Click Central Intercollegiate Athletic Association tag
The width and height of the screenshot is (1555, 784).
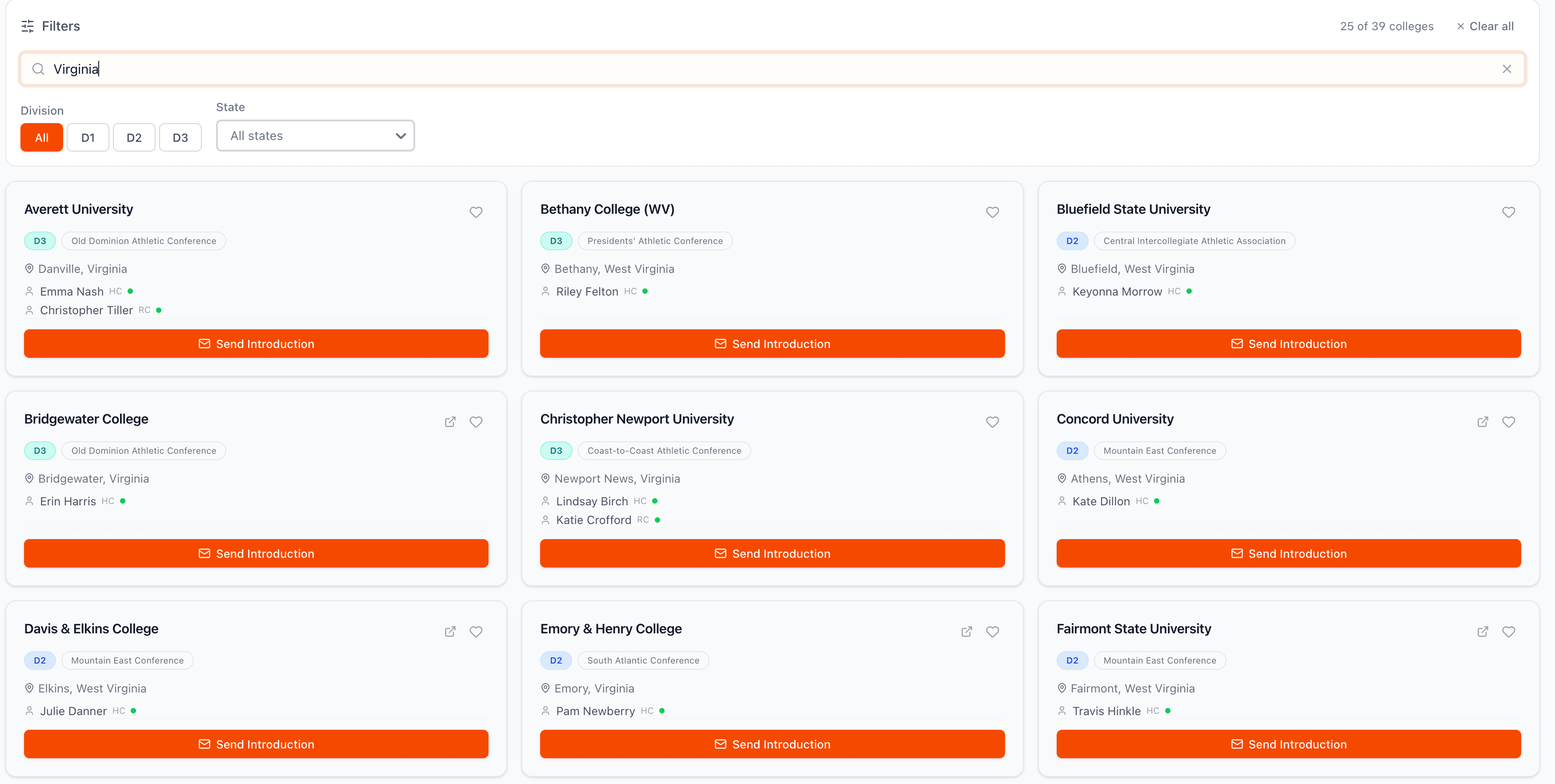click(1194, 241)
